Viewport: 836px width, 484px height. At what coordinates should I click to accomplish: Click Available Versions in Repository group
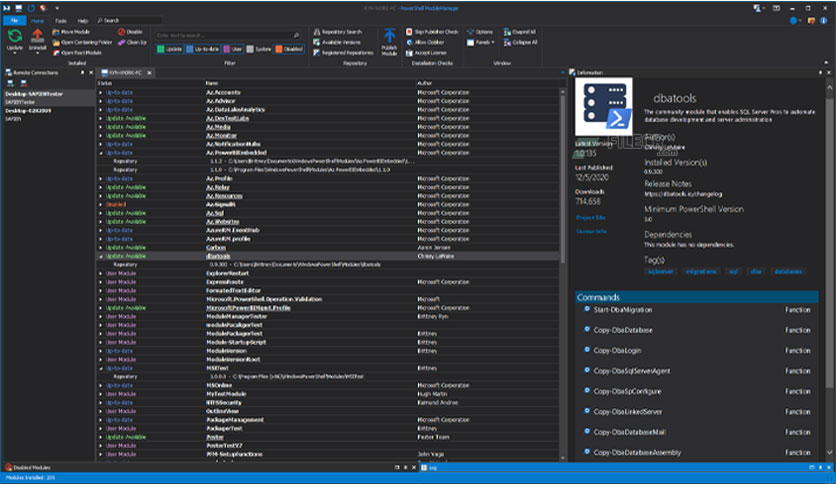coord(337,42)
